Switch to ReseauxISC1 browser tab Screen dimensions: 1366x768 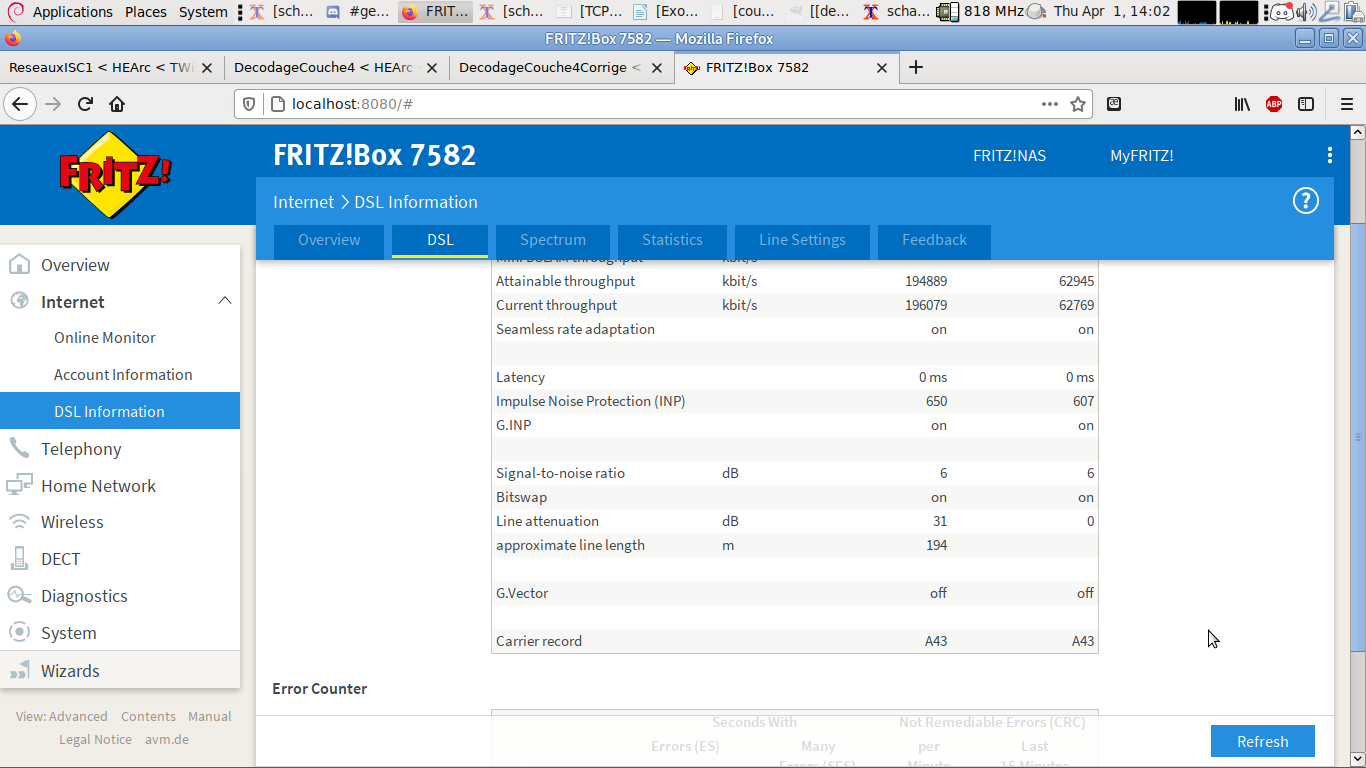111,67
